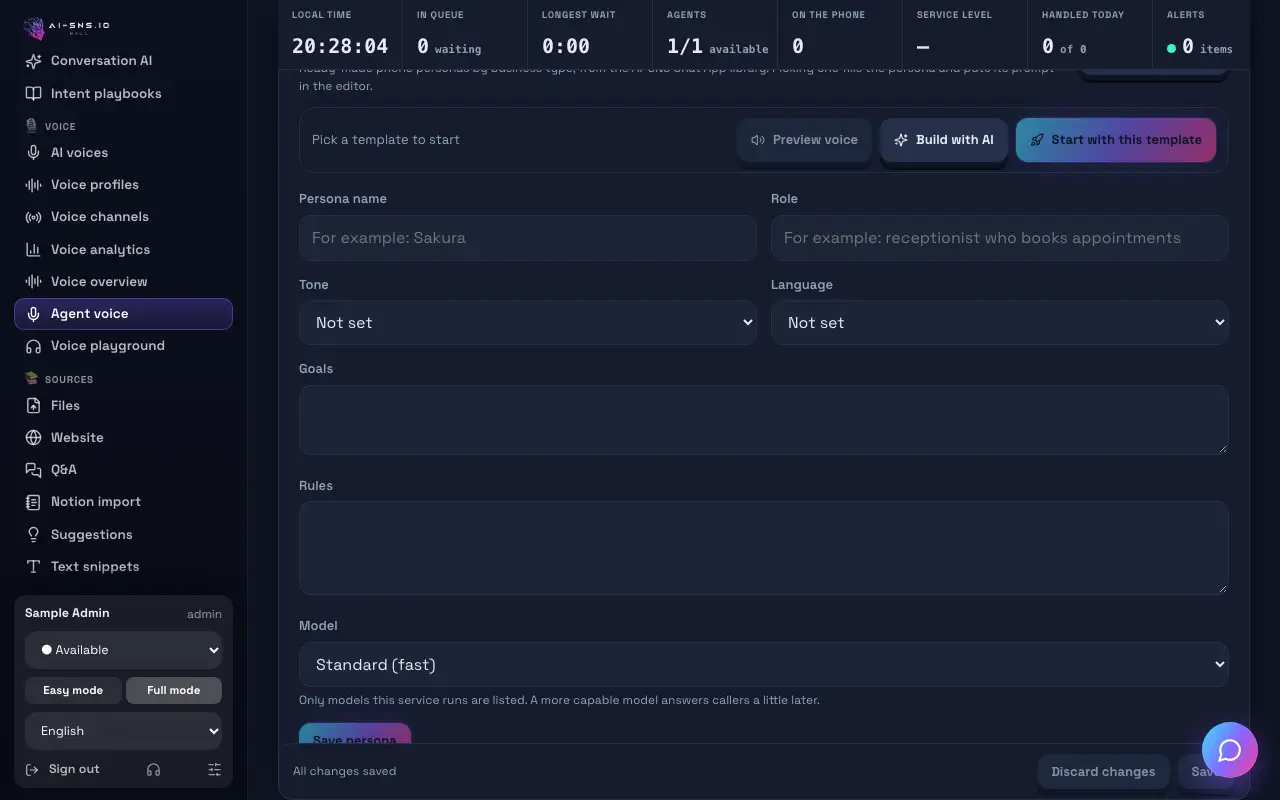This screenshot has height=800, width=1280.
Task: Click the Notion import document icon
Action: point(33,502)
